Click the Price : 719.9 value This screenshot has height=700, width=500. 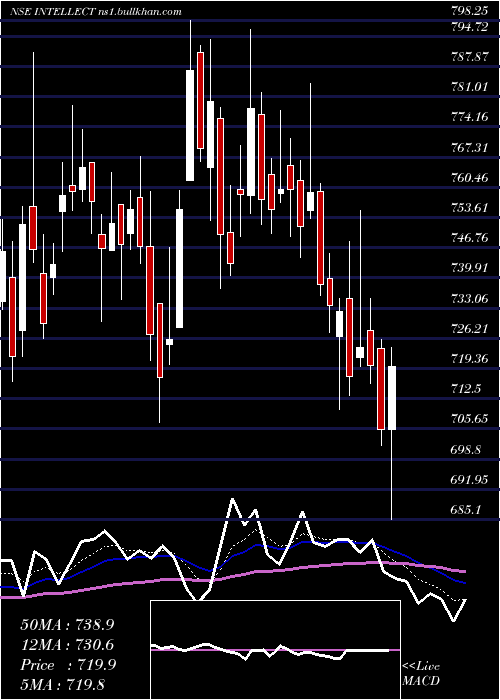click(x=68, y=665)
